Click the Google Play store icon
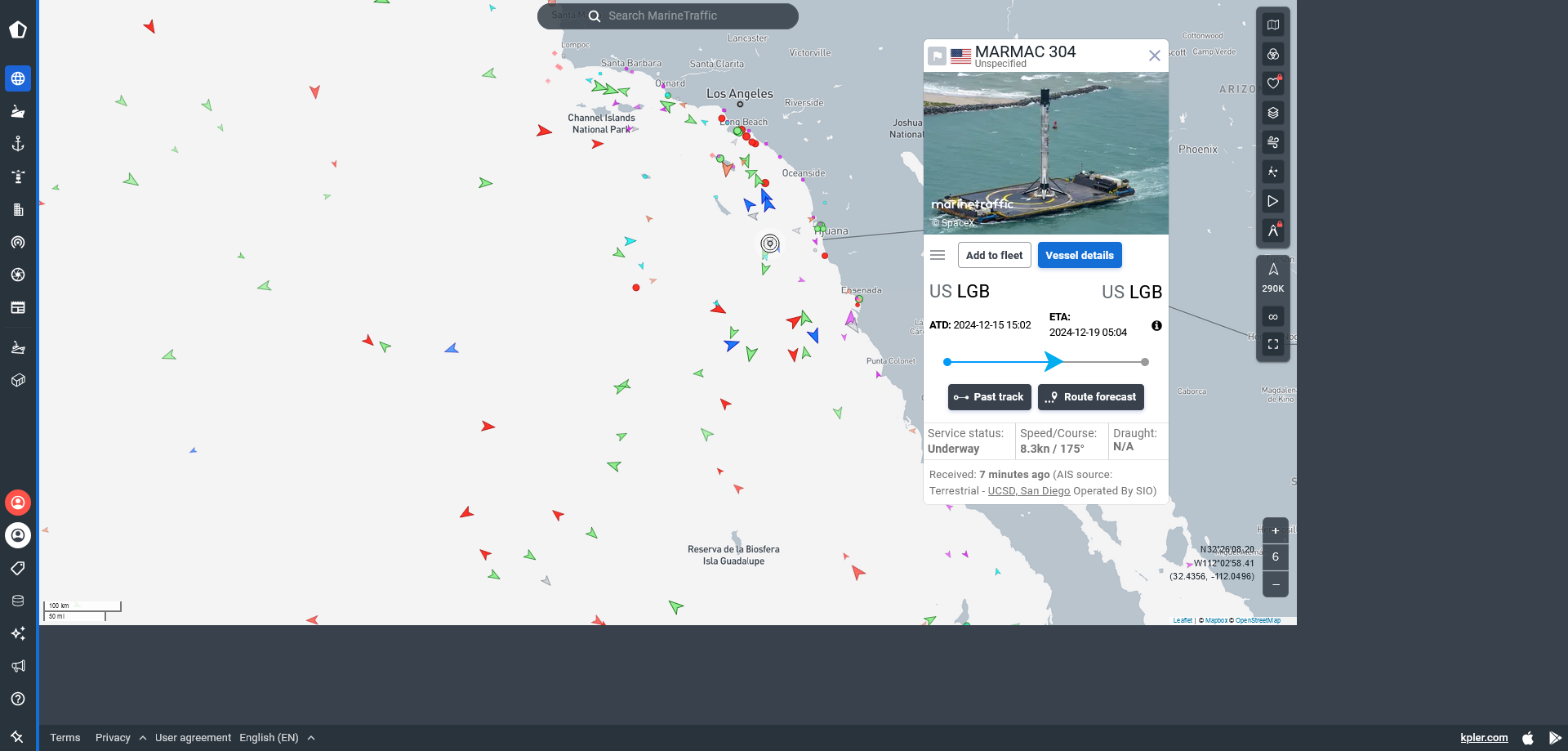Image resolution: width=1568 pixels, height=751 pixels. 1555,738
